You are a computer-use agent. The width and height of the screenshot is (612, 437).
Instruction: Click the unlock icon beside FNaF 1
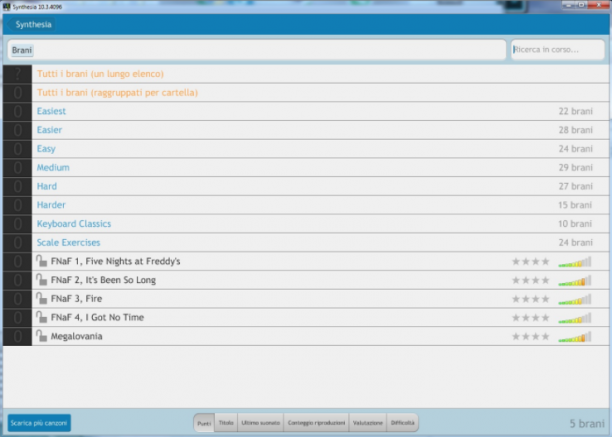click(41, 261)
